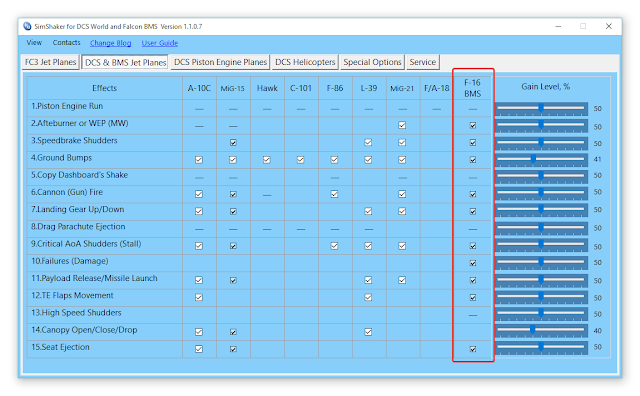Toggle Speedbrake Shudders checkbox for L-39

click(x=368, y=142)
